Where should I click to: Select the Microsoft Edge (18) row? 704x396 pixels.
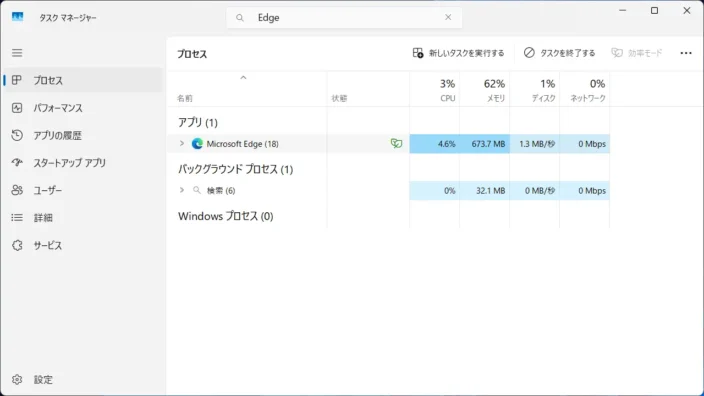[388, 144]
